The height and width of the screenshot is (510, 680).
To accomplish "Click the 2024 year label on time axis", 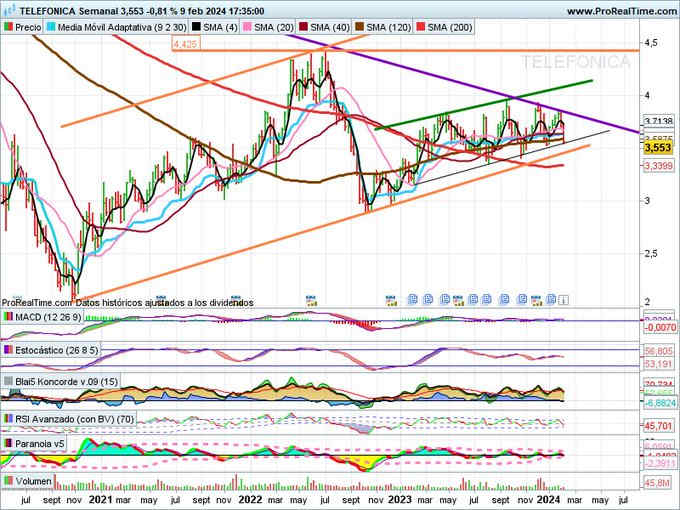I will tap(549, 500).
